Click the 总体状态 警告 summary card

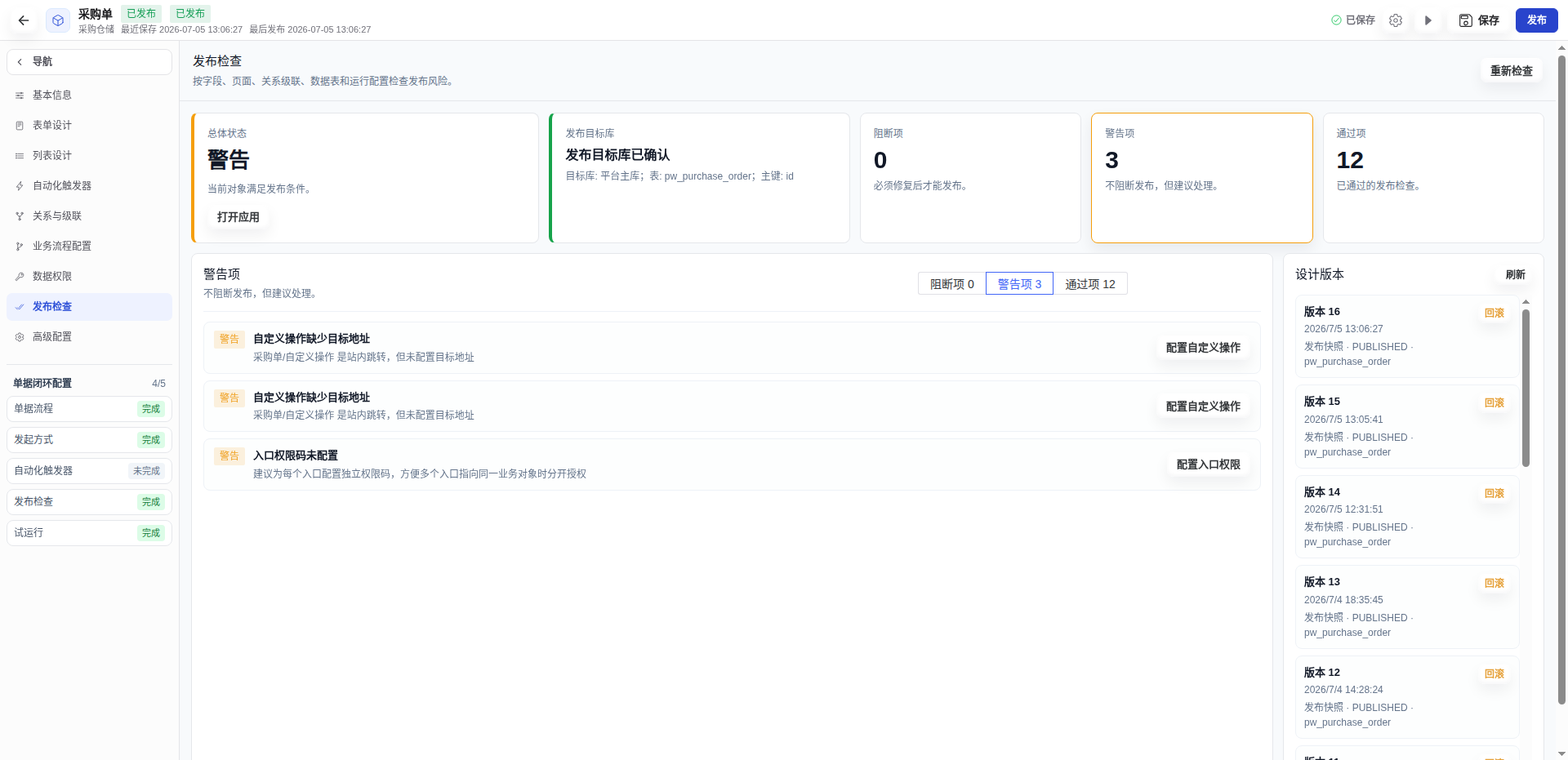(x=365, y=178)
